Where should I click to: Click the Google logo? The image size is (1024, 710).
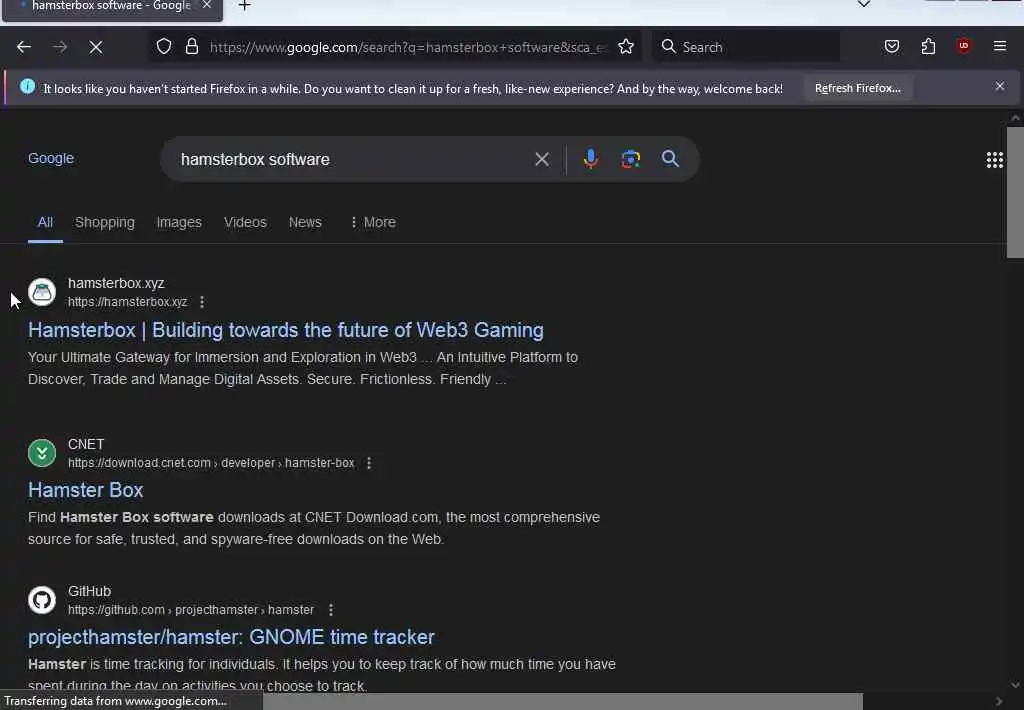coord(51,159)
